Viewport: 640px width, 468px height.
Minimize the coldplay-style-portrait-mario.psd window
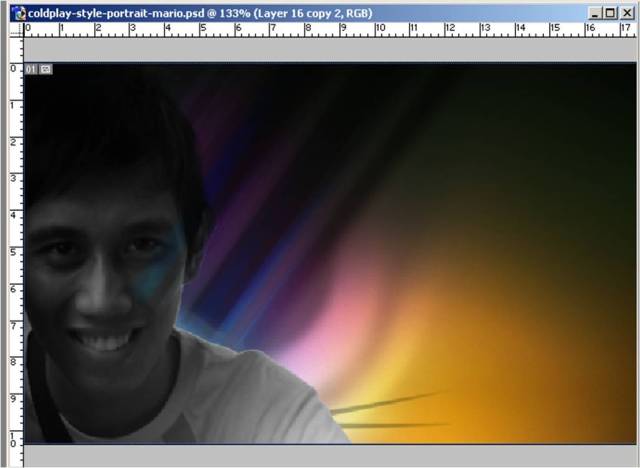(597, 13)
